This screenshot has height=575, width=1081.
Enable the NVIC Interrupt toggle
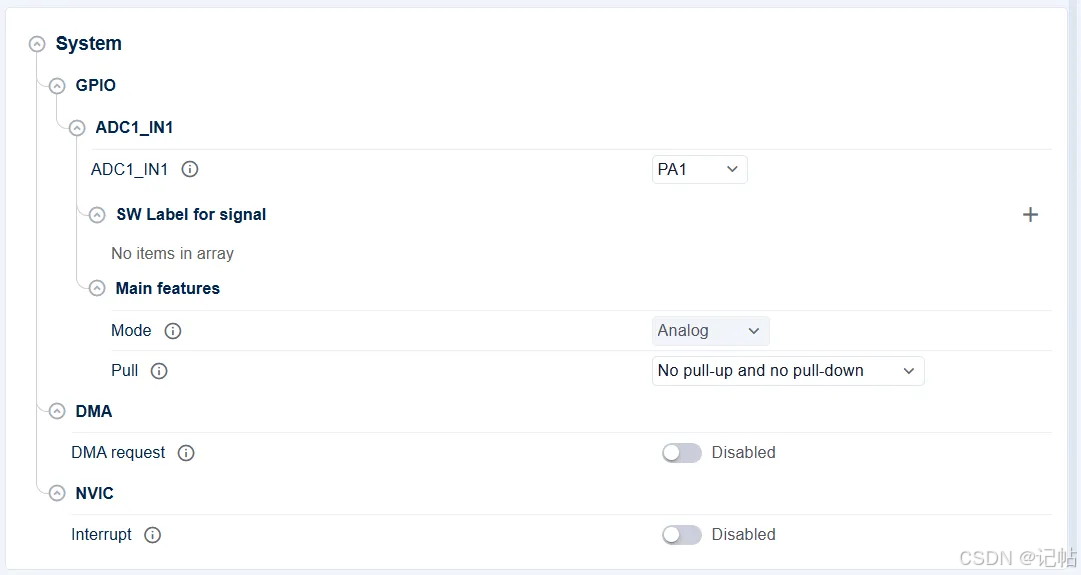click(681, 535)
